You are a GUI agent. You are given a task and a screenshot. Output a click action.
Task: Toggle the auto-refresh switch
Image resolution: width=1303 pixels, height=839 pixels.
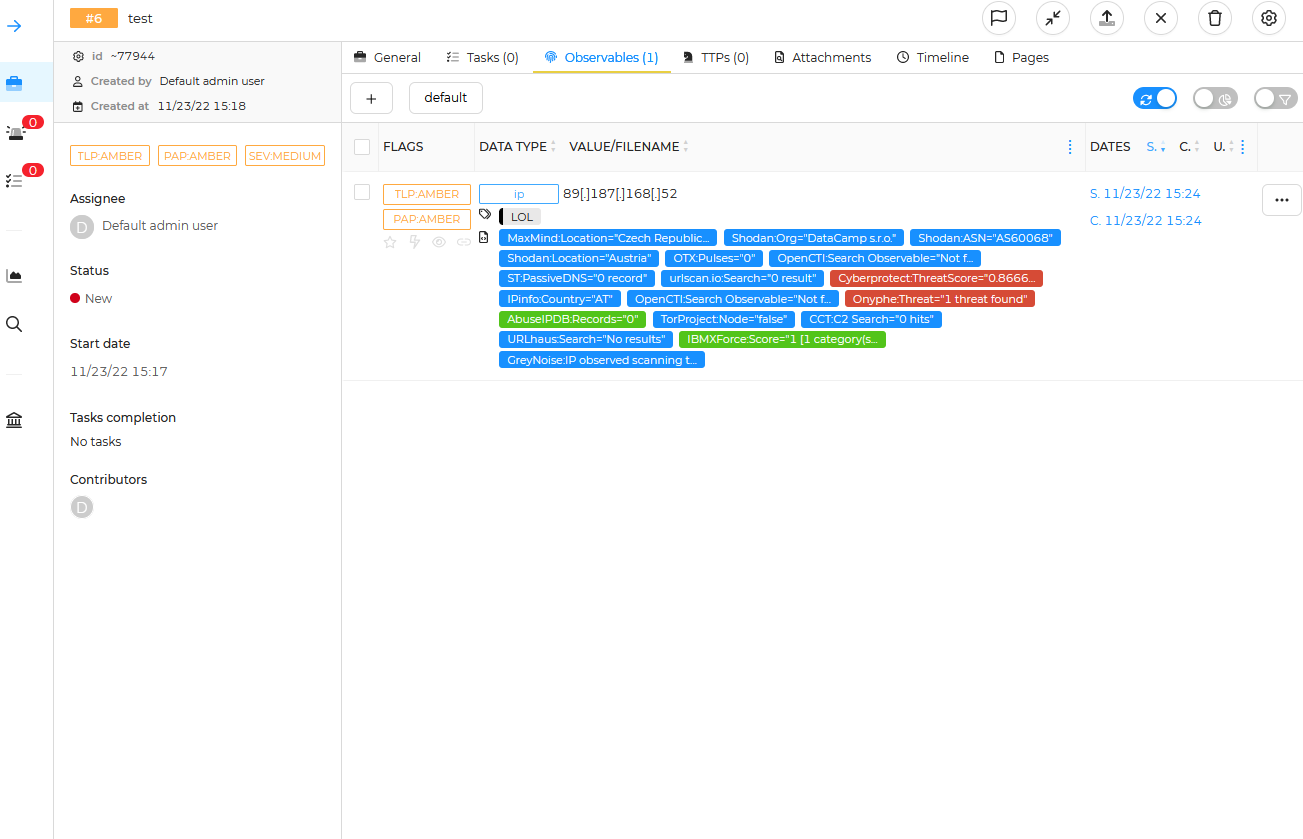point(1155,98)
